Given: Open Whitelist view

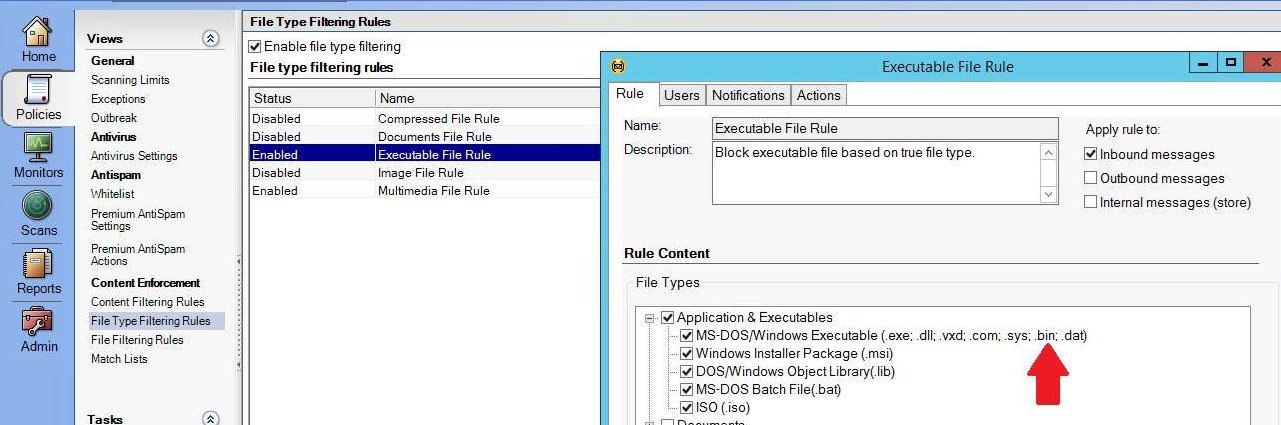Looking at the screenshot, I should [x=112, y=194].
